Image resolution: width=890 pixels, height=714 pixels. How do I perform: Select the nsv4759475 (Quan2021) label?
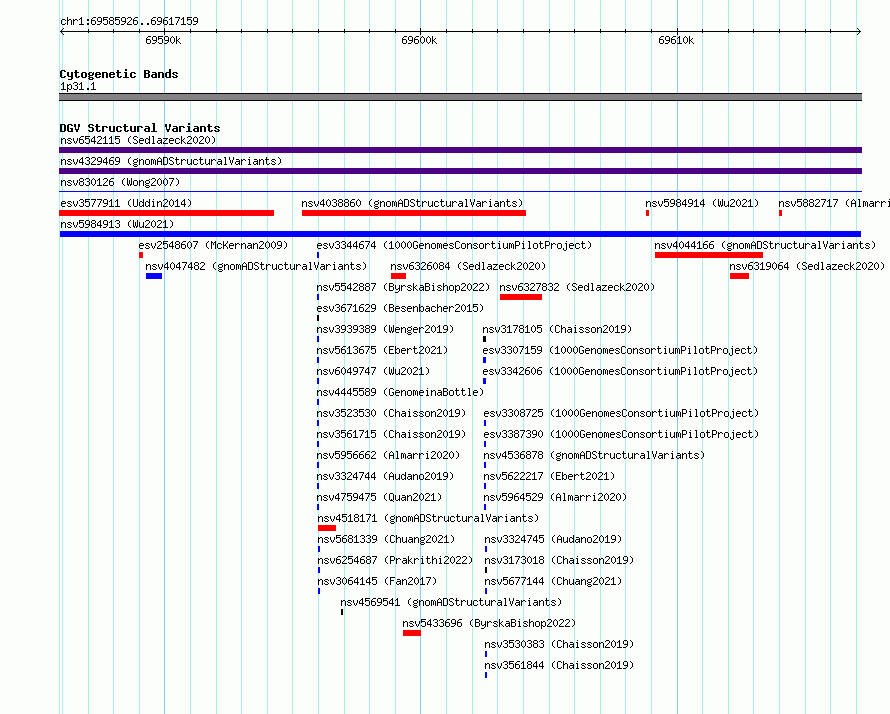[x=379, y=497]
